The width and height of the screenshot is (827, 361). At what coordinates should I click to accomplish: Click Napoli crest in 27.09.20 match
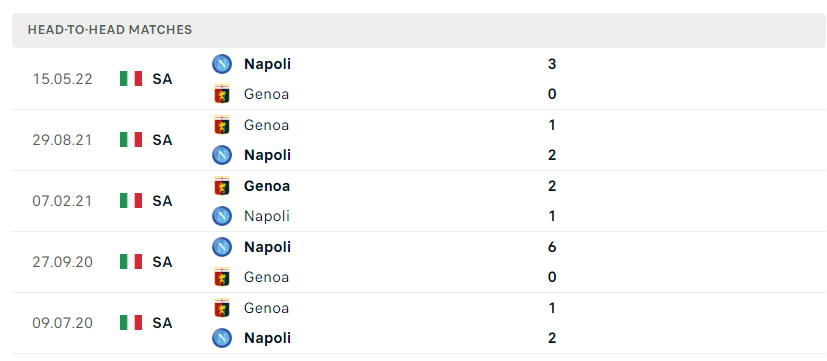[222, 247]
